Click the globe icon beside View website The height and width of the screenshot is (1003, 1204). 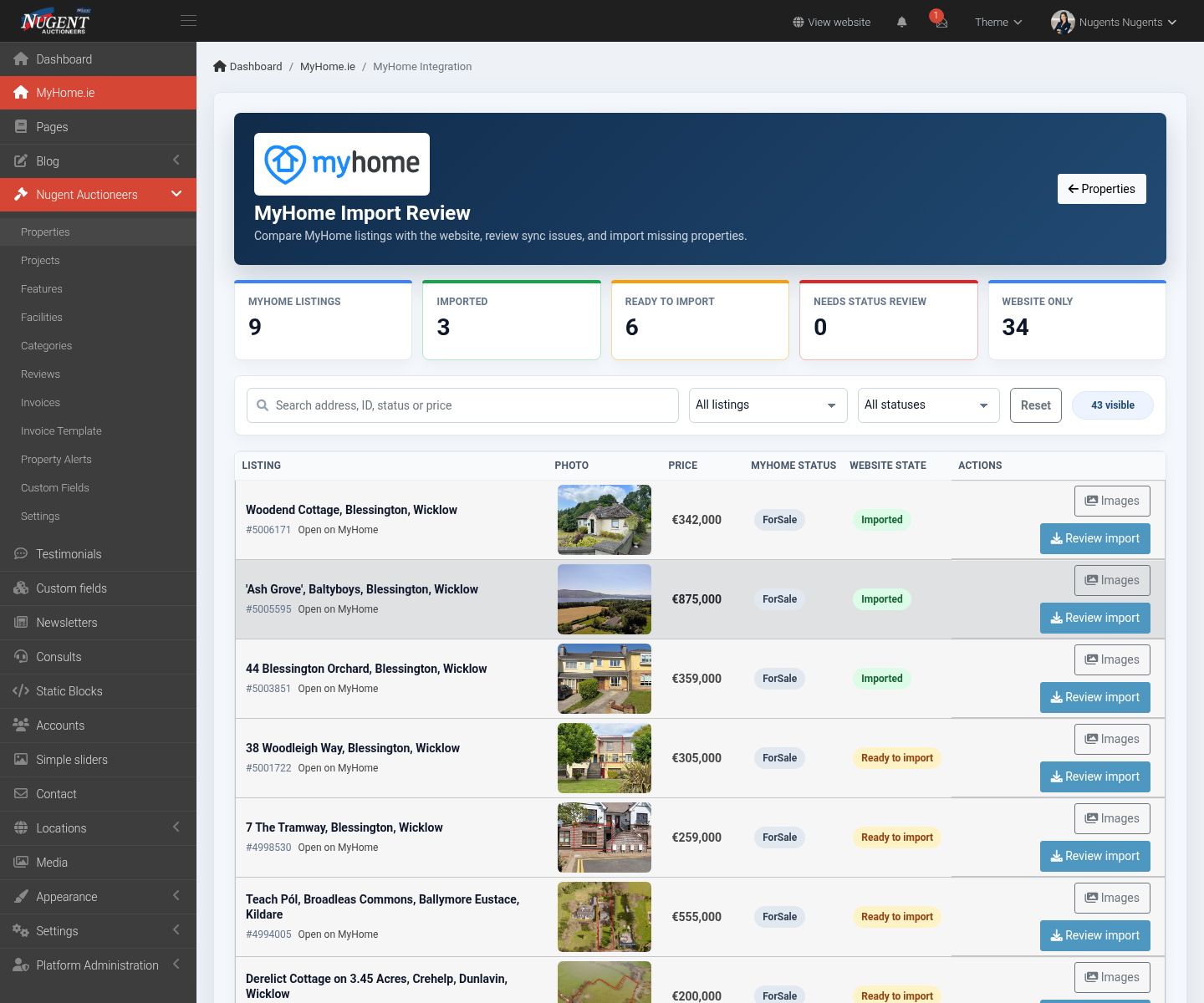[x=798, y=23]
